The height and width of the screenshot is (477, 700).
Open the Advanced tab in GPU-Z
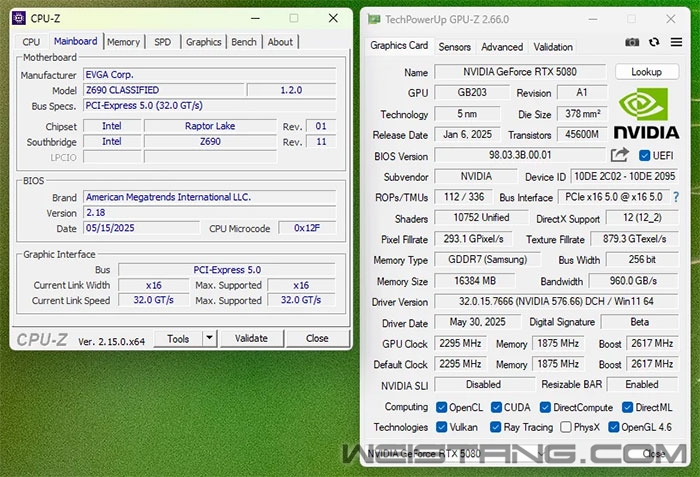pyautogui.click(x=502, y=47)
